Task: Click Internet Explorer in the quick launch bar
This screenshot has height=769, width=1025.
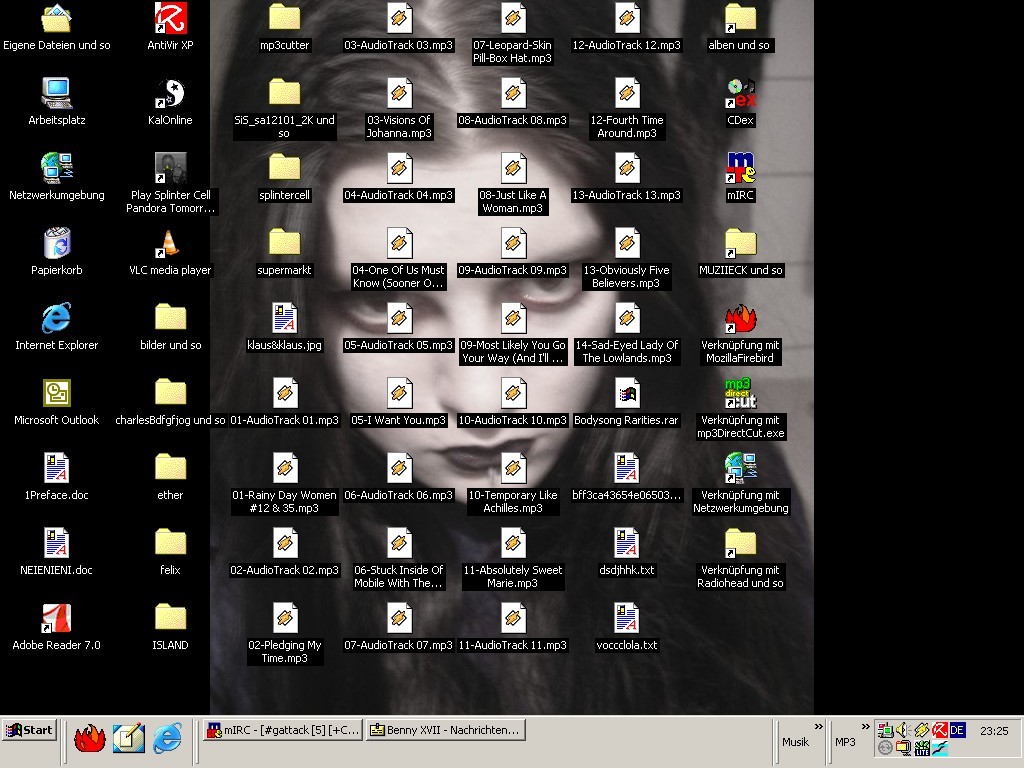Action: pyautogui.click(x=167, y=738)
